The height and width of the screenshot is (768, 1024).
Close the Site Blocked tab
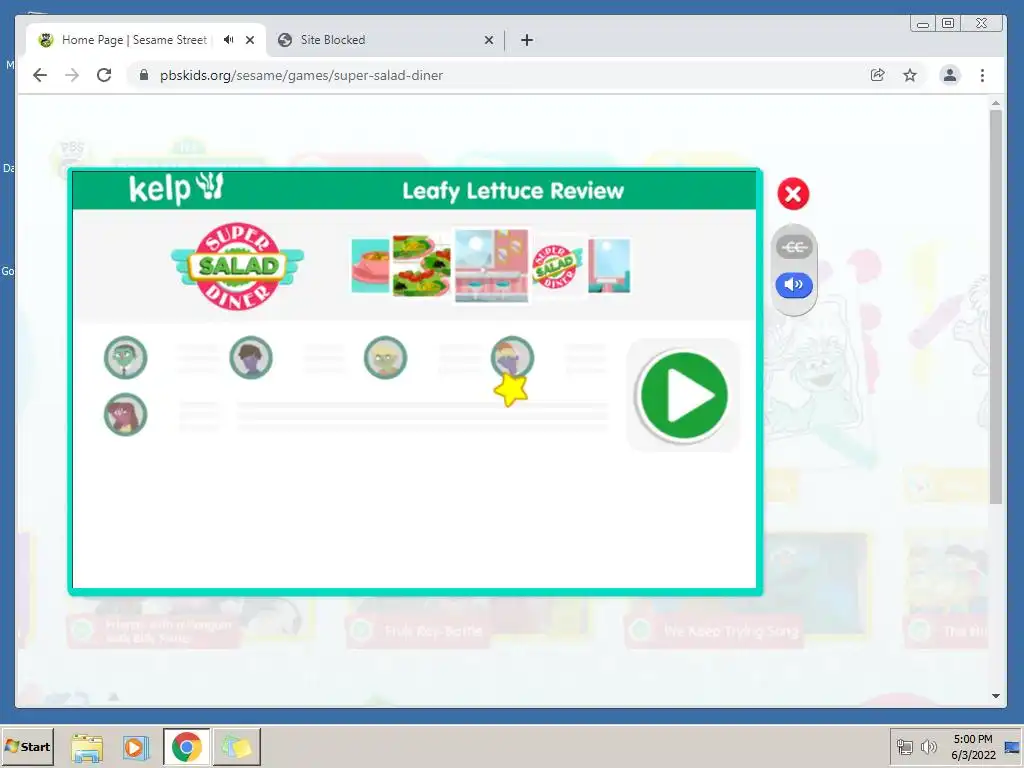(x=488, y=40)
